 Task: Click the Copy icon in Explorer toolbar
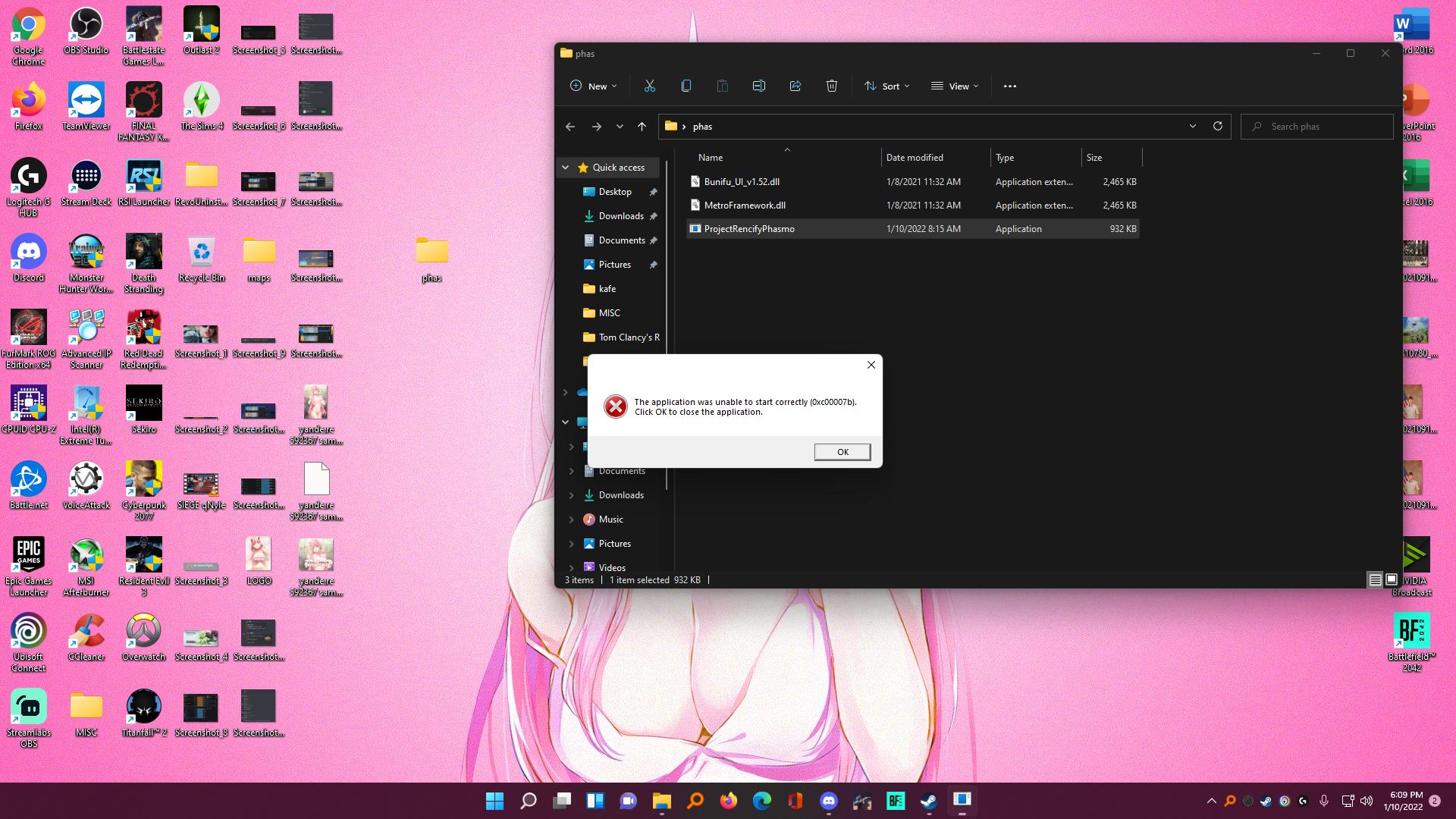coord(686,86)
